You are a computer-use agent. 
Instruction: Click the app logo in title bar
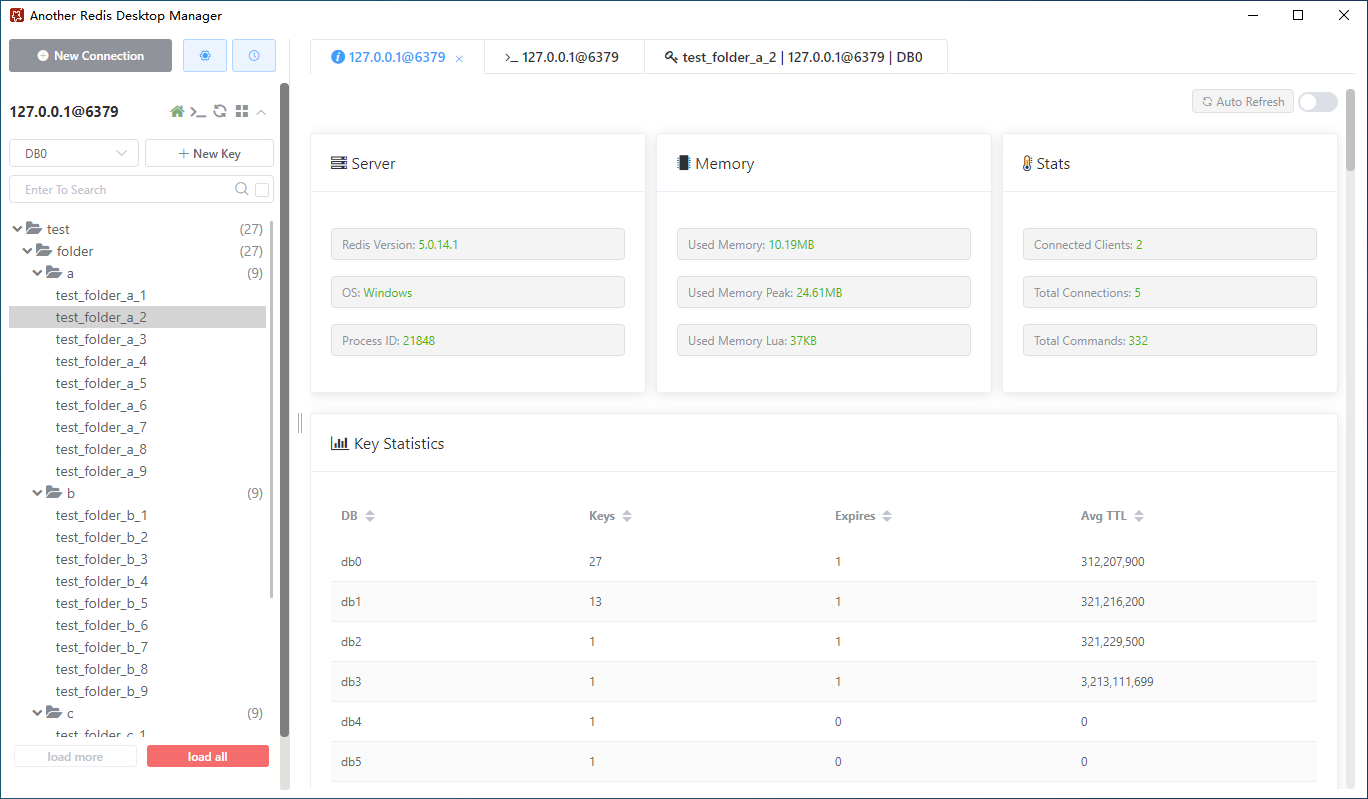(16, 15)
